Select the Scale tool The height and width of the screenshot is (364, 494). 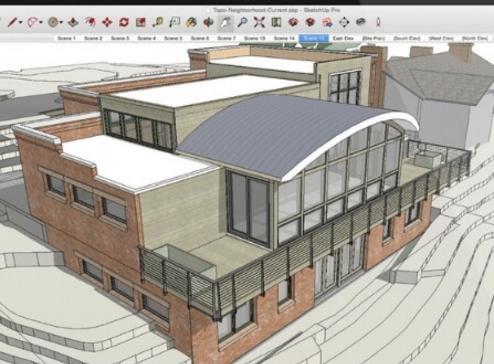coord(141,22)
